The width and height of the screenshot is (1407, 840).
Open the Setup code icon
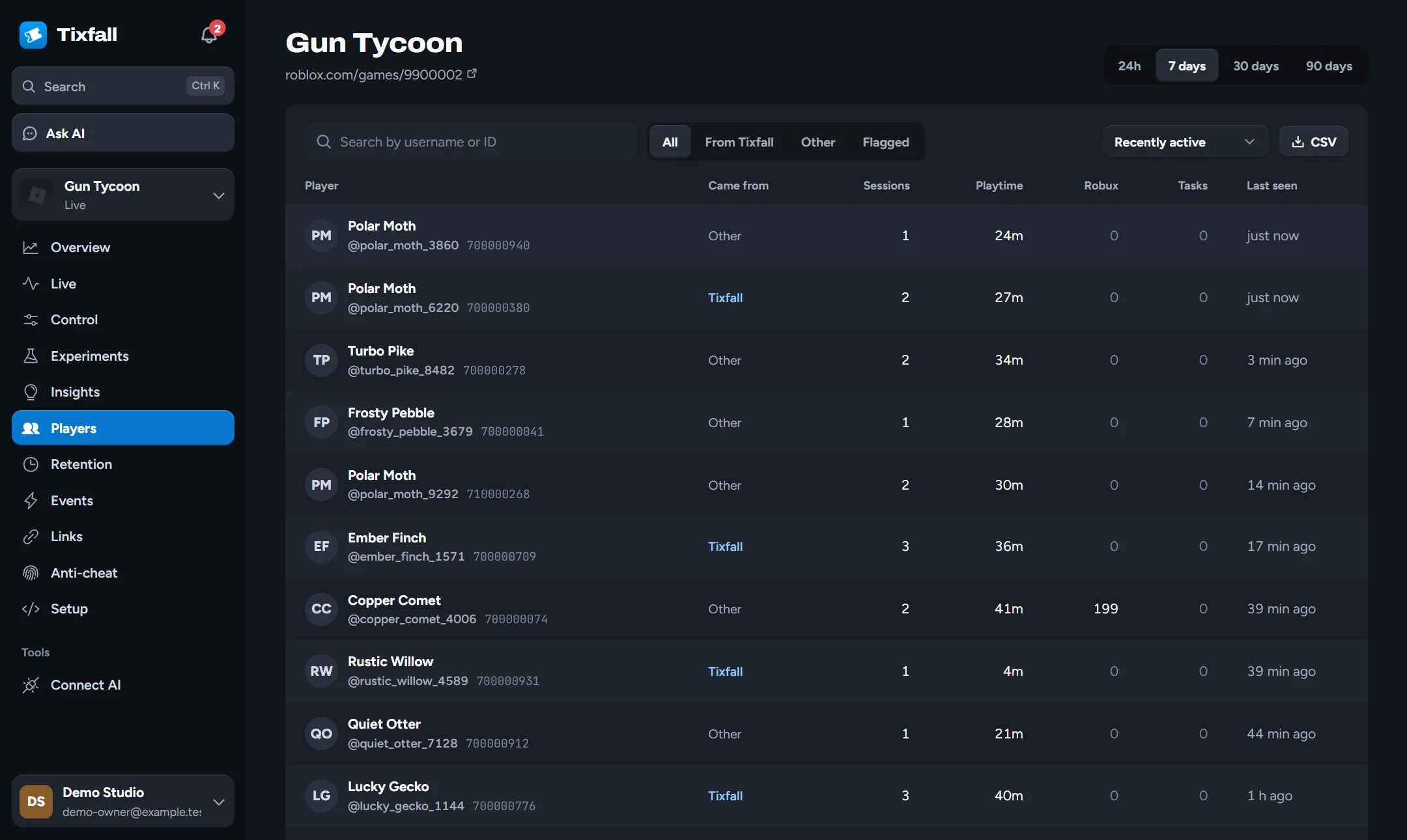pos(31,609)
